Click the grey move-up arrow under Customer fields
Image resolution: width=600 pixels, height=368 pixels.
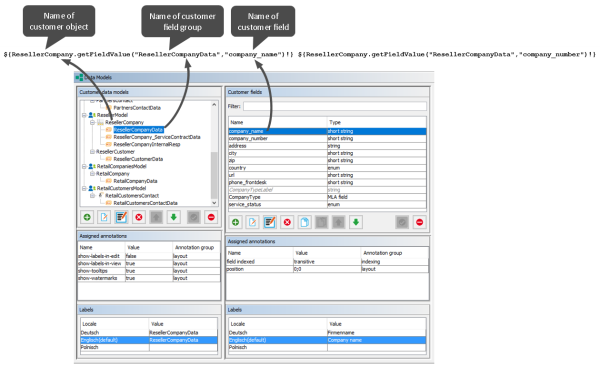[x=339, y=222]
